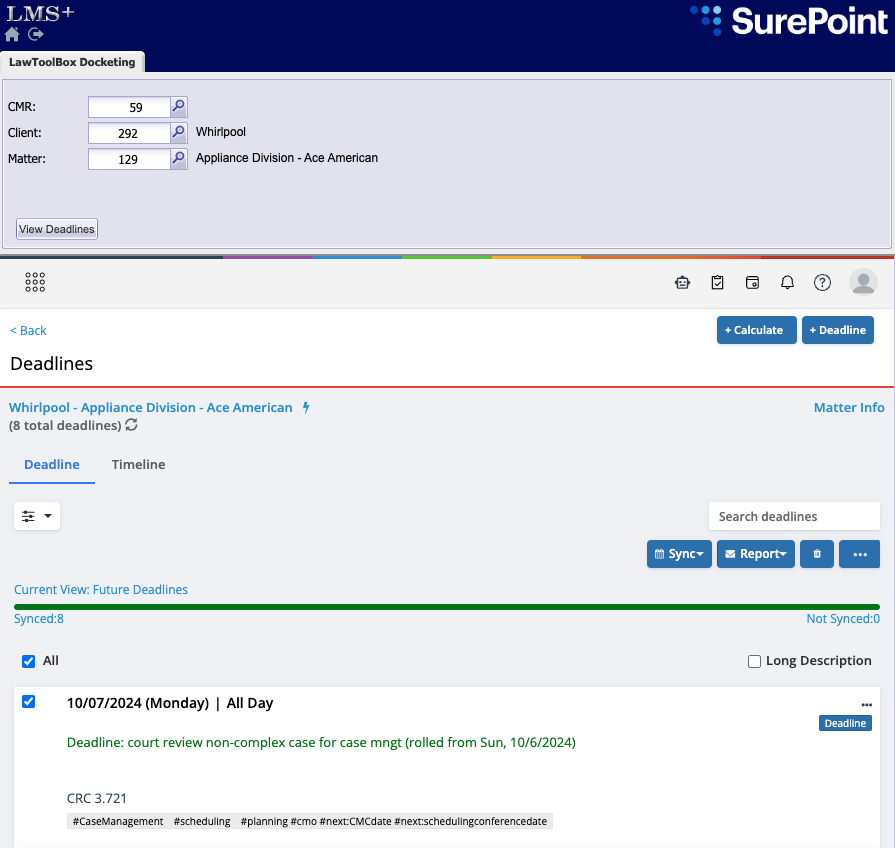Expand the filter options dropdown
Screen dimensions: 895x848
click(37, 516)
